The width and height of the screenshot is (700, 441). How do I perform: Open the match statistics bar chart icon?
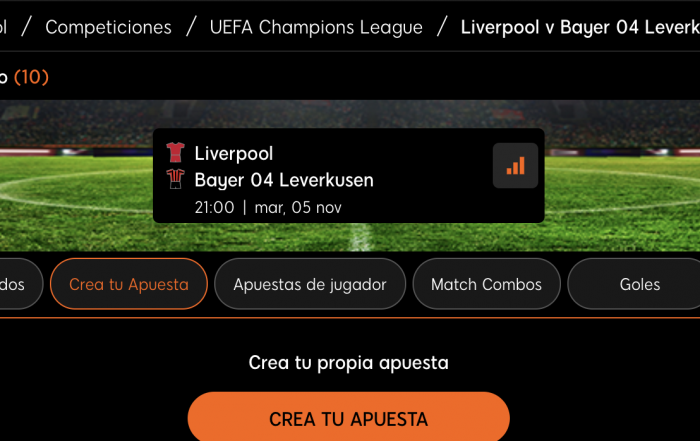515,166
